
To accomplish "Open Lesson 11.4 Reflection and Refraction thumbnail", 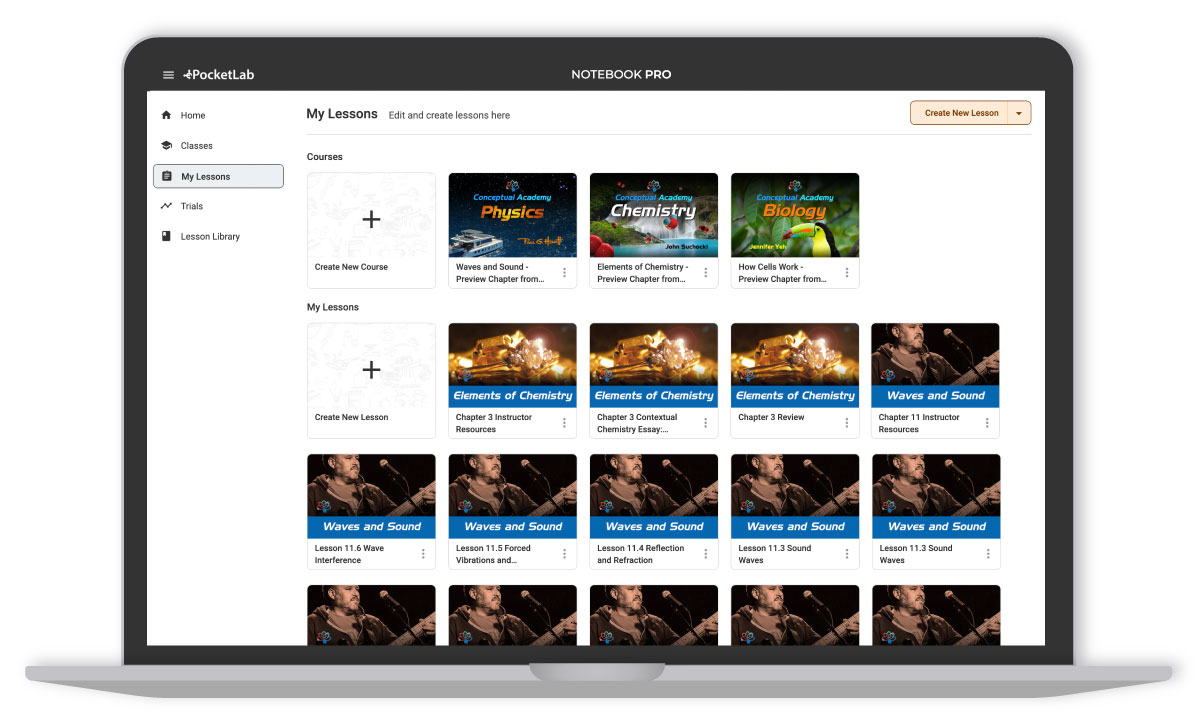I will (x=654, y=496).
